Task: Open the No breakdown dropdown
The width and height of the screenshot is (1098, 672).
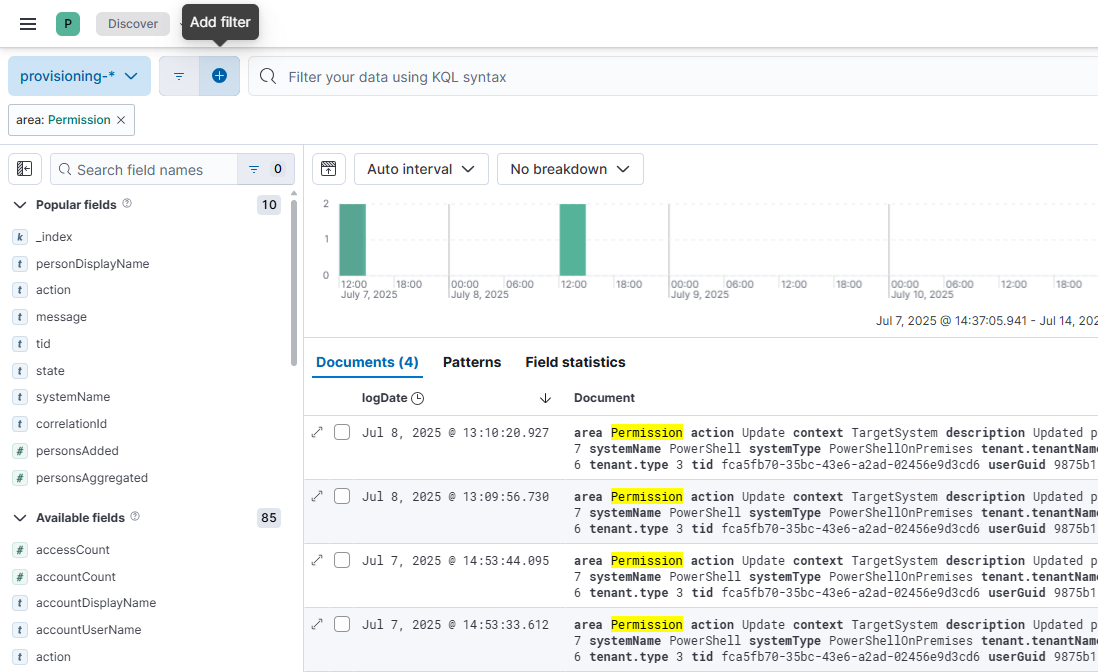Action: click(570, 169)
